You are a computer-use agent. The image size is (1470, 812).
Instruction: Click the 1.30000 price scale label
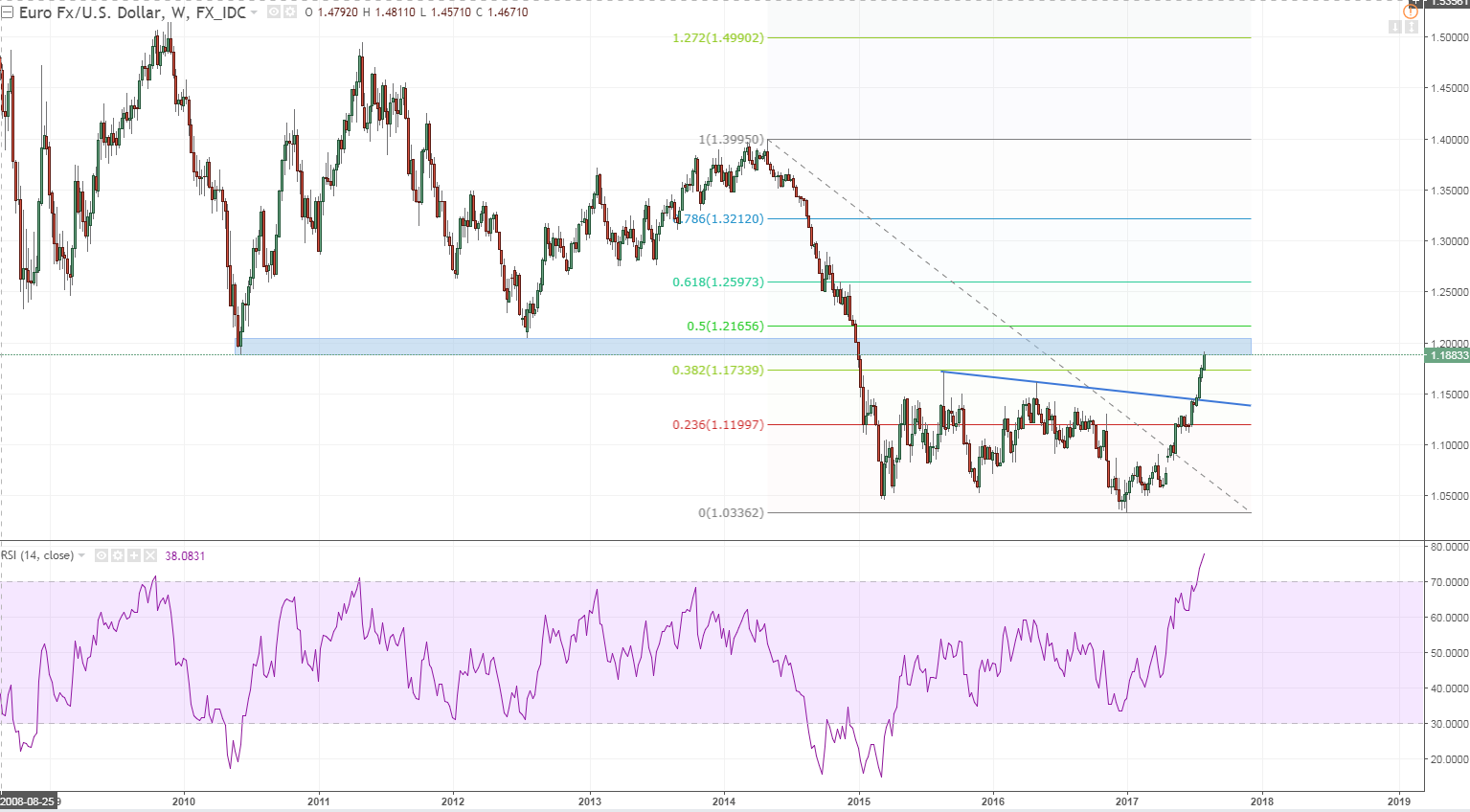1449,241
